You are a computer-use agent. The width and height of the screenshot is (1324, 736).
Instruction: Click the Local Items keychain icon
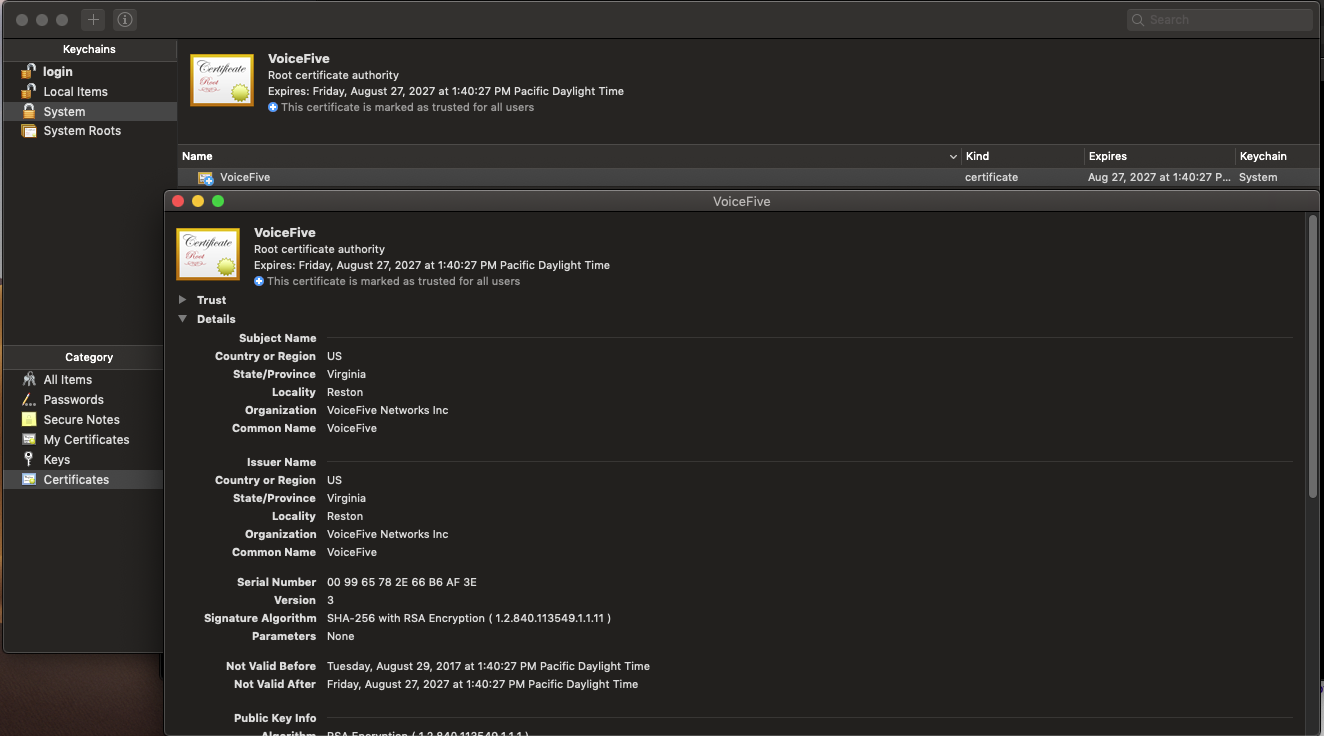29,92
